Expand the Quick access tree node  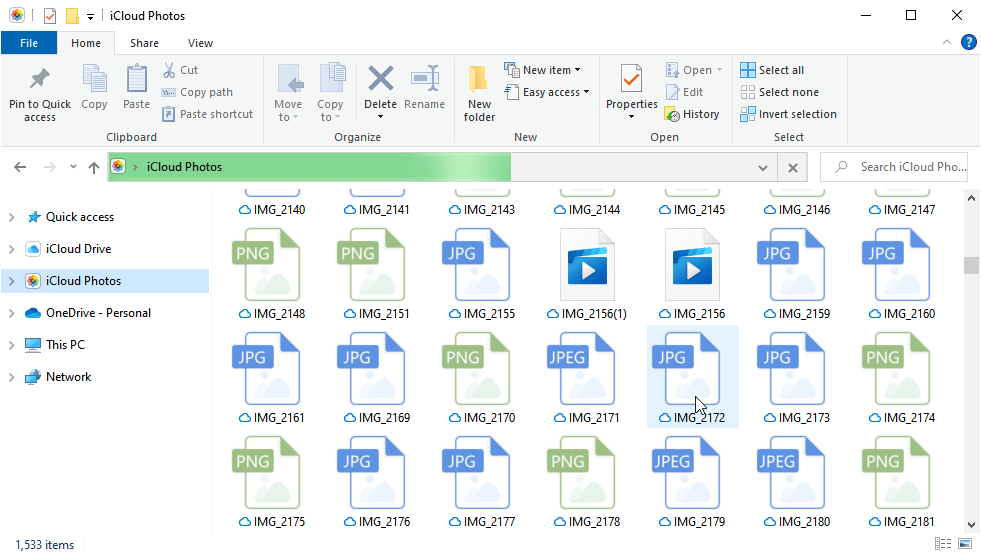pos(12,217)
